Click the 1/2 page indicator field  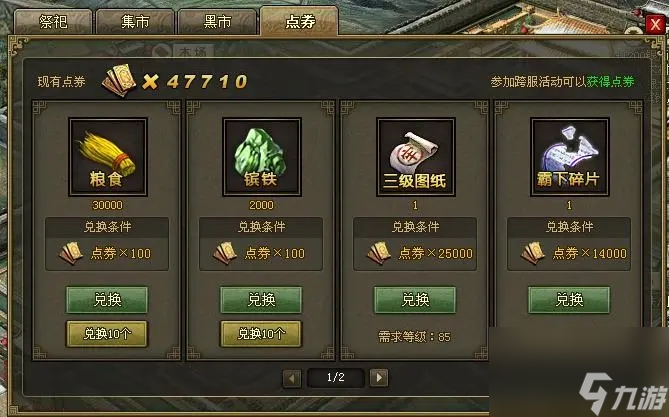click(x=335, y=378)
